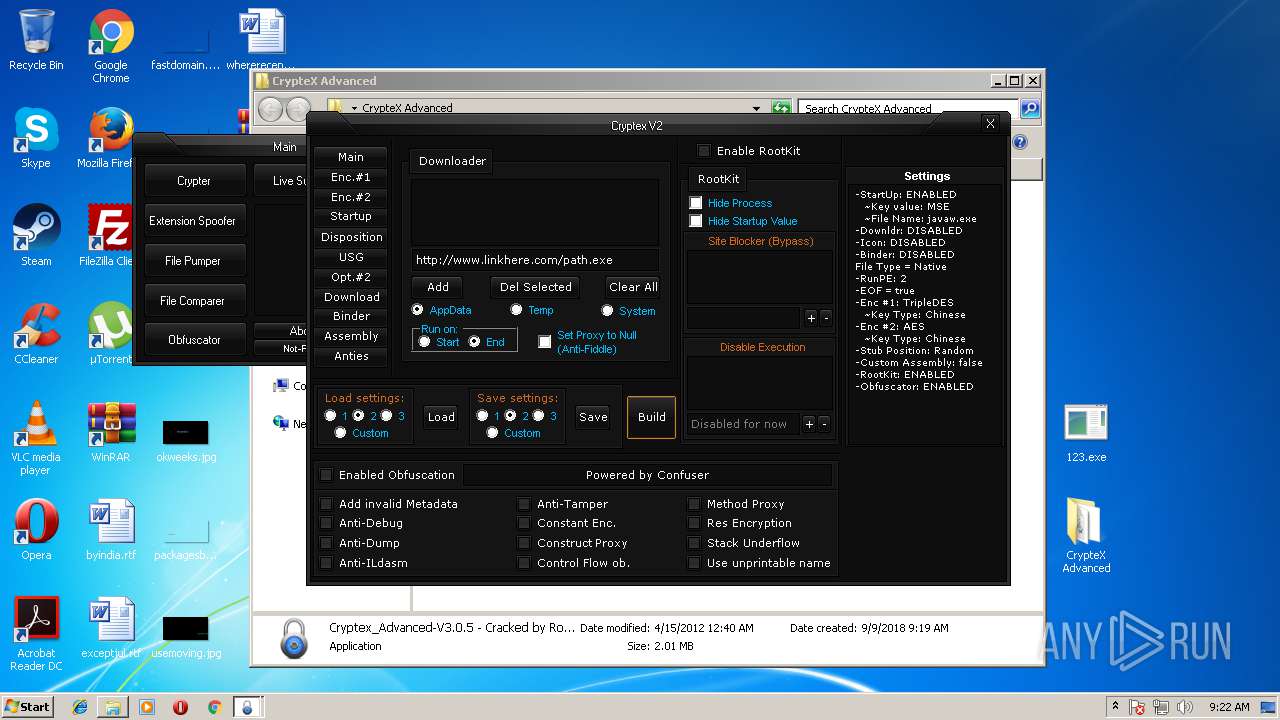Image resolution: width=1280 pixels, height=720 pixels.
Task: Click the Chrome taskbar icon
Action: coord(214,707)
